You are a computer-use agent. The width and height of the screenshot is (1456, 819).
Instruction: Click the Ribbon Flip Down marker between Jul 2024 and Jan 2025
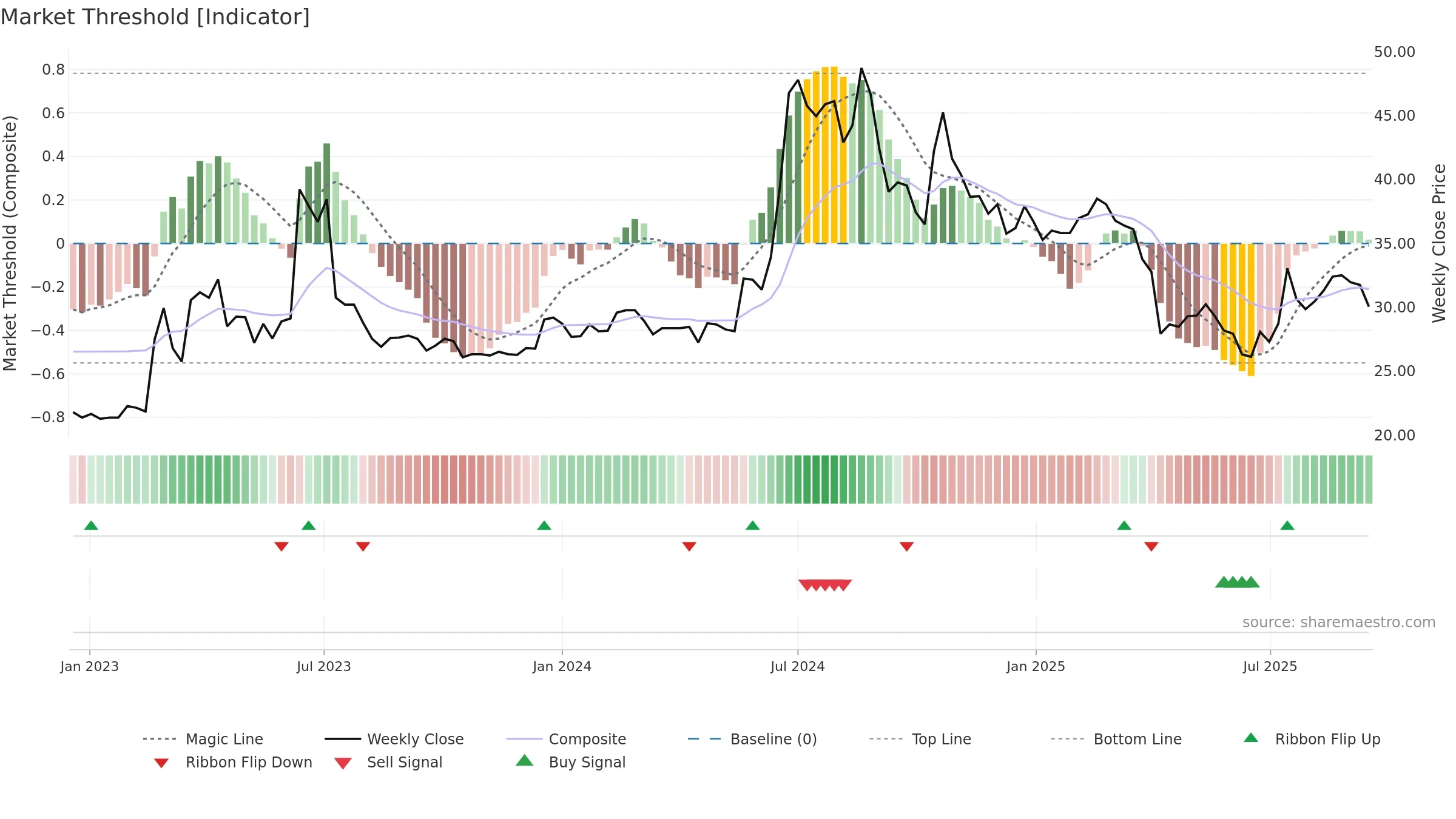coord(907,547)
